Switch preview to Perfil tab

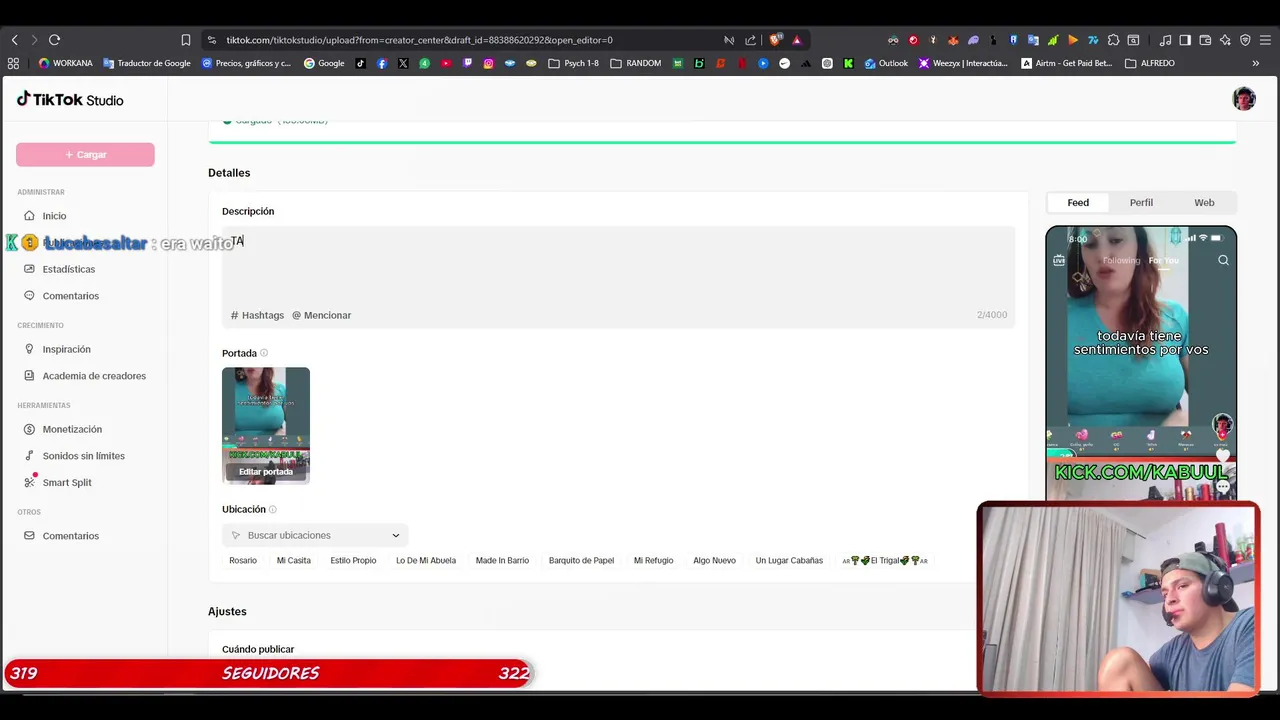1141,203
